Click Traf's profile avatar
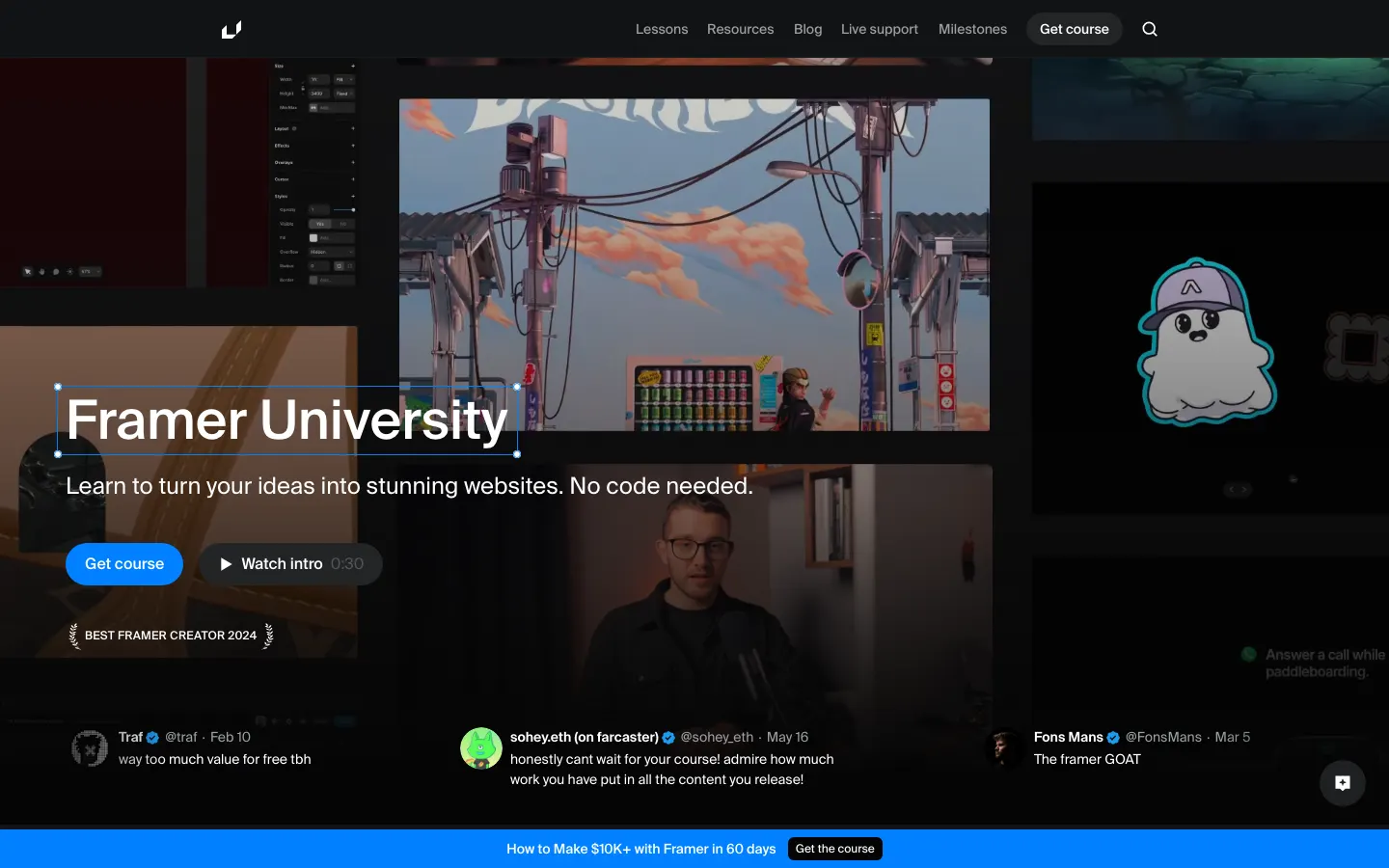 (90, 748)
